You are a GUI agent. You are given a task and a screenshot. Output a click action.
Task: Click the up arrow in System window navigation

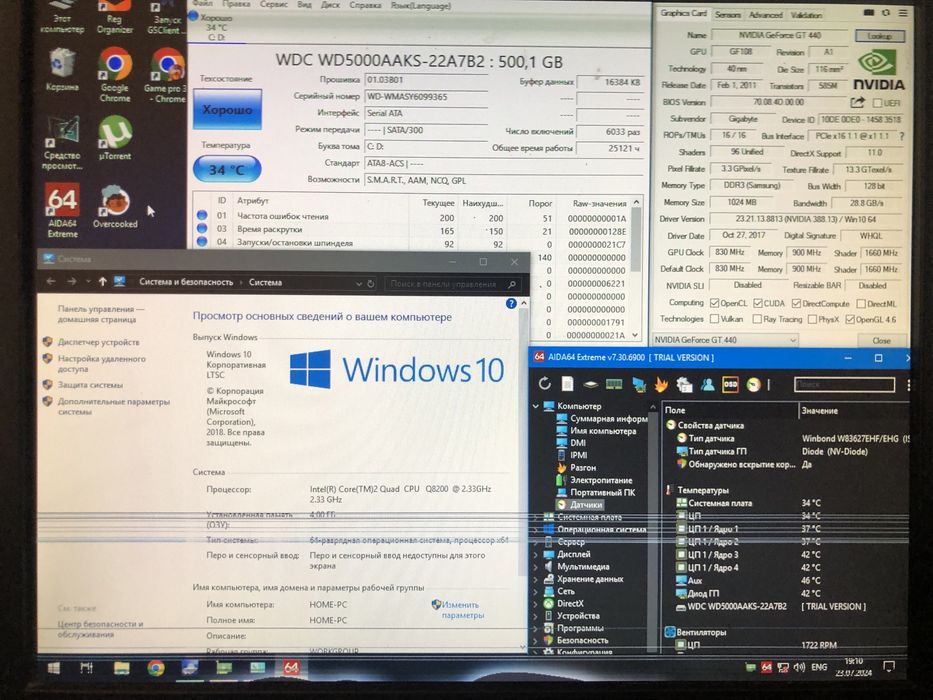tap(102, 282)
